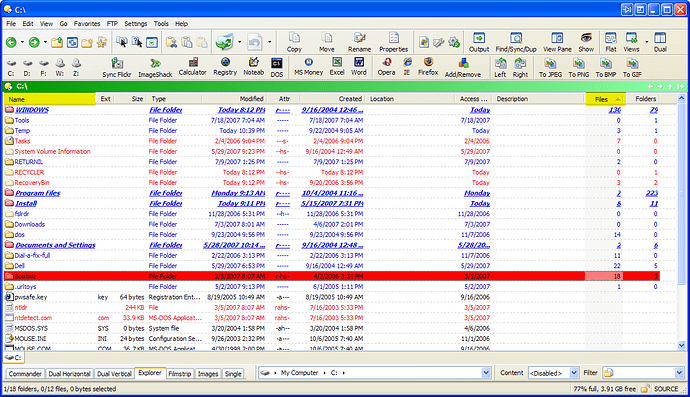This screenshot has height=397, width=690.
Task: Sort by the Files column header
Action: coord(606,99)
